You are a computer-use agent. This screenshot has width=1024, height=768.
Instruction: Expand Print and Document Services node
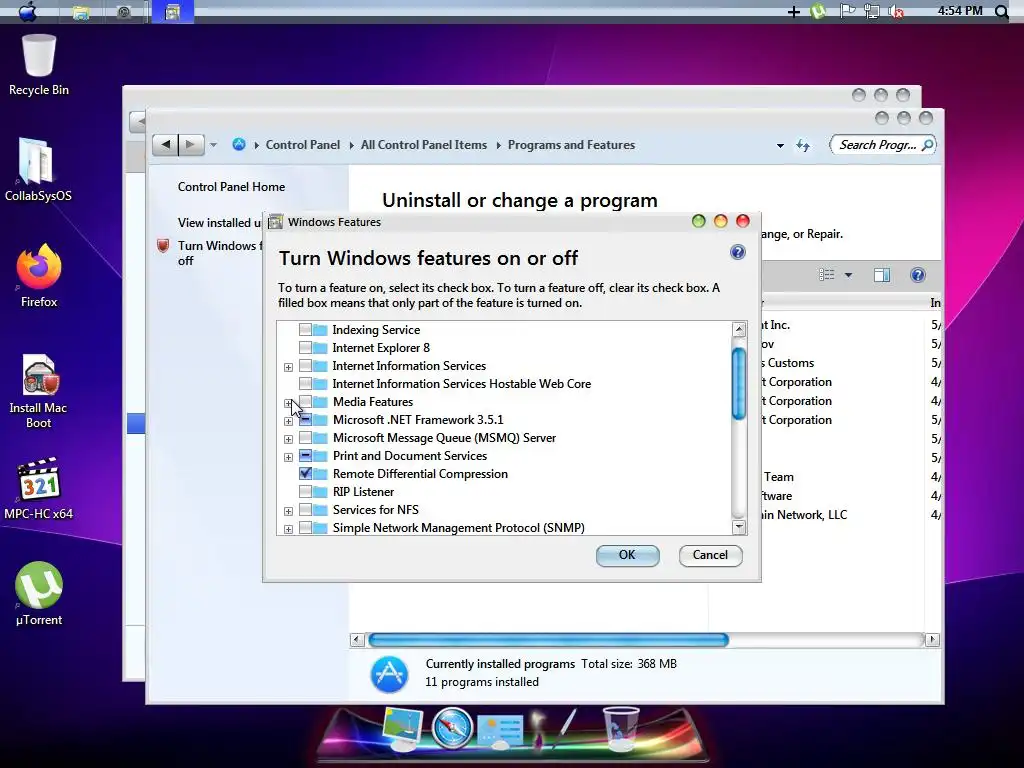(x=288, y=457)
